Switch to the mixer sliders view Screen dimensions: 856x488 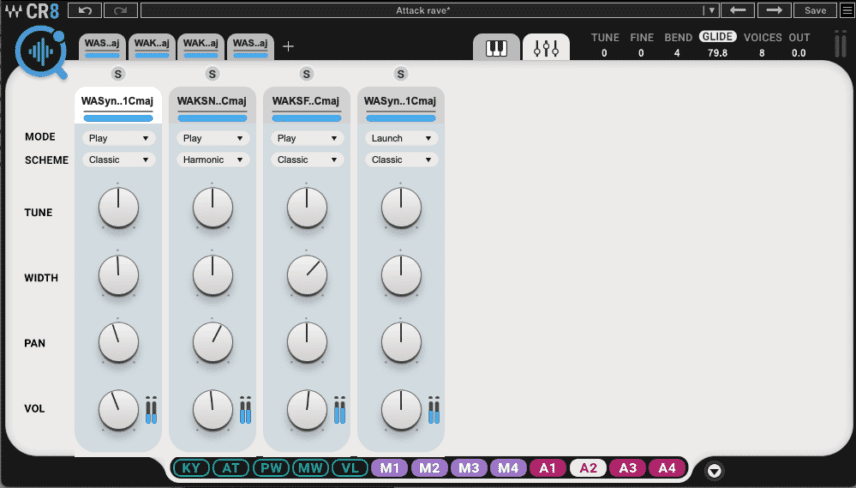[546, 47]
